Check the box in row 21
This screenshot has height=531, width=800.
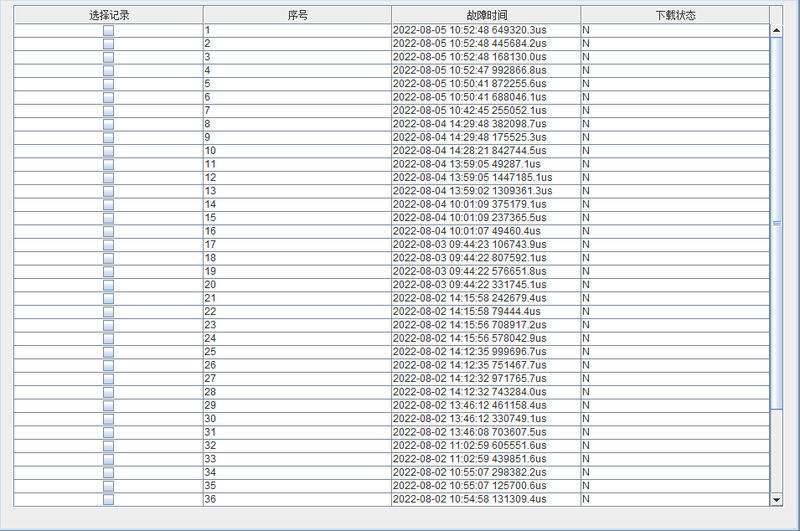pyautogui.click(x=108, y=298)
